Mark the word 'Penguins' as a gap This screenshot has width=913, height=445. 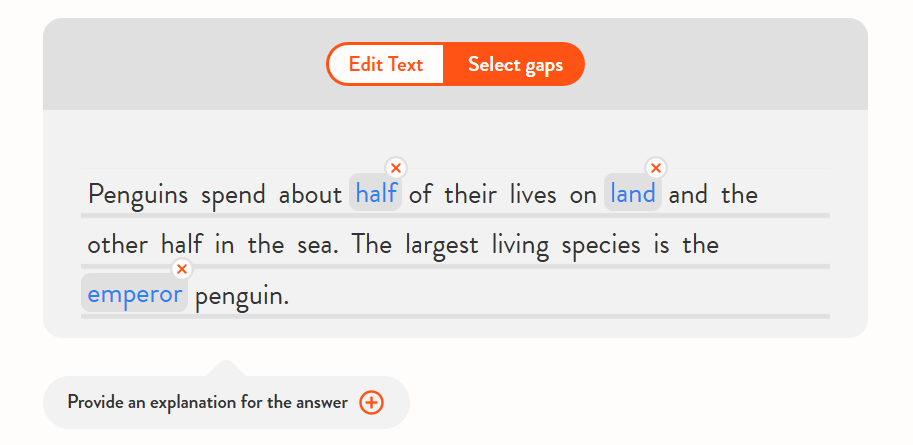click(x=138, y=194)
